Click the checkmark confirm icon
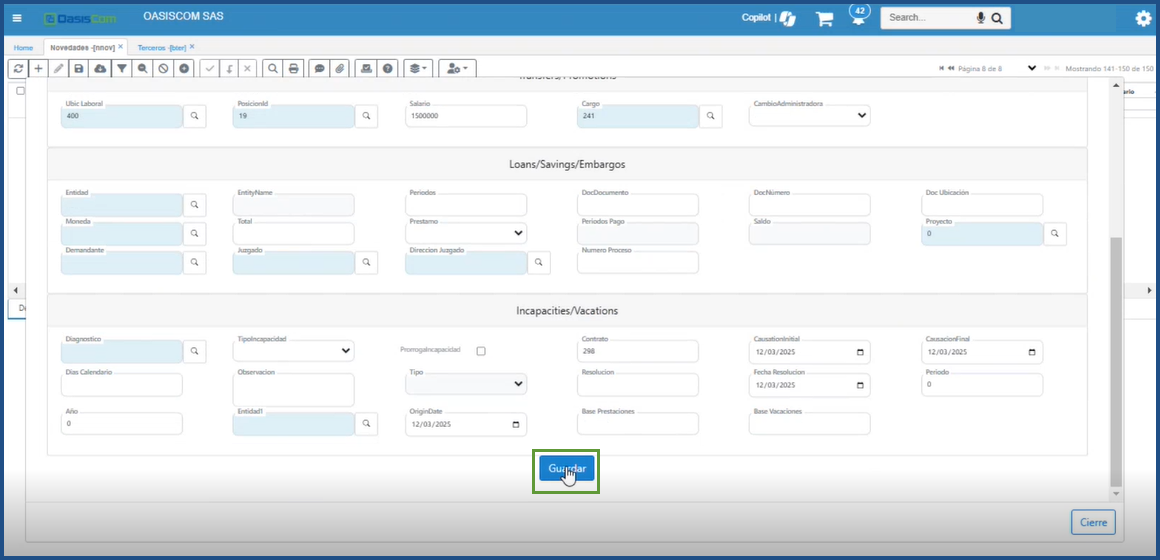This screenshot has height=560, width=1160. click(x=210, y=68)
